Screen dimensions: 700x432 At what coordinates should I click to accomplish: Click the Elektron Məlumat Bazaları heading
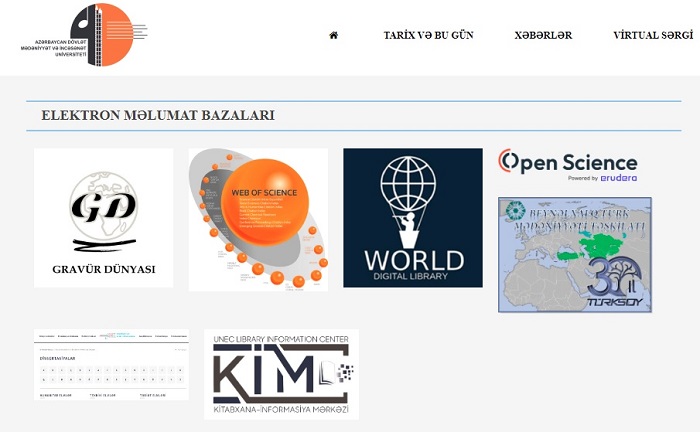pyautogui.click(x=157, y=116)
